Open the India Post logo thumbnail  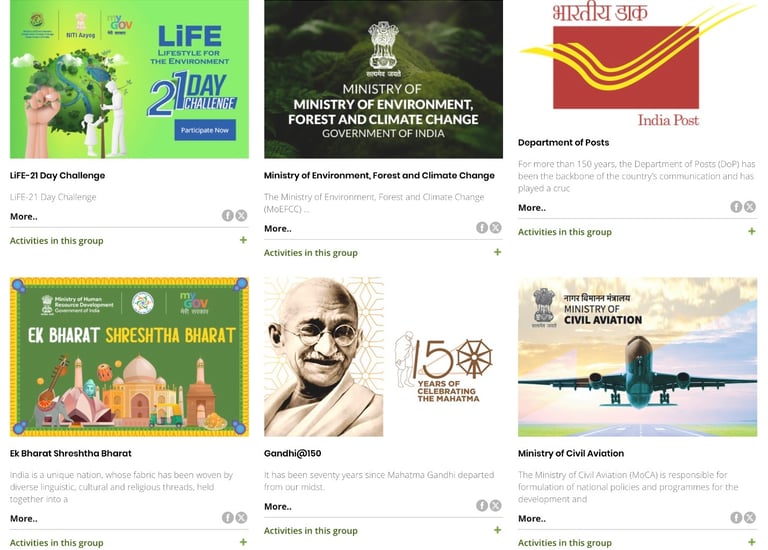tap(637, 64)
